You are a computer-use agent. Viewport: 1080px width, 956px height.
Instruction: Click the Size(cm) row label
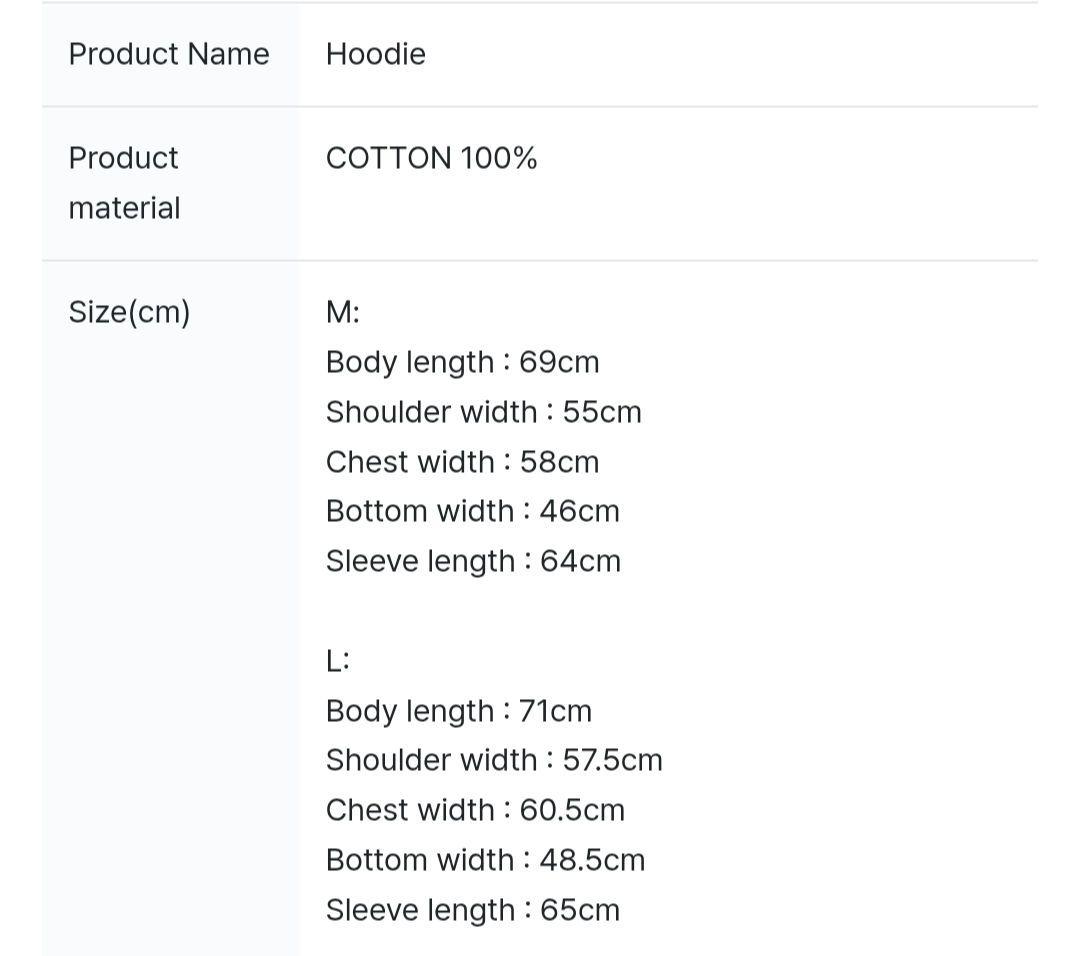(x=129, y=312)
